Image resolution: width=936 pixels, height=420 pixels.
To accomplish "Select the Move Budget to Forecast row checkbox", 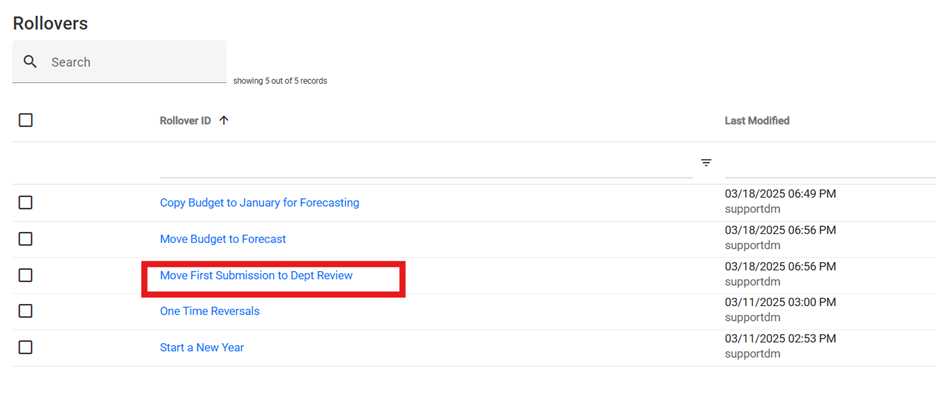I will 26,239.
